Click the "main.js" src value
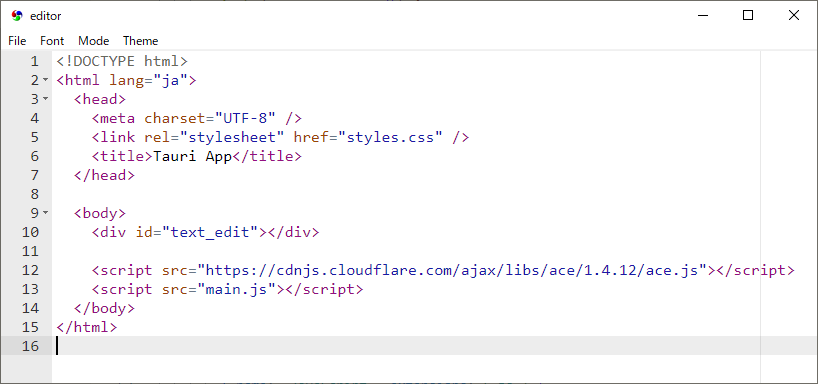The height and width of the screenshot is (384, 818). coord(236,289)
